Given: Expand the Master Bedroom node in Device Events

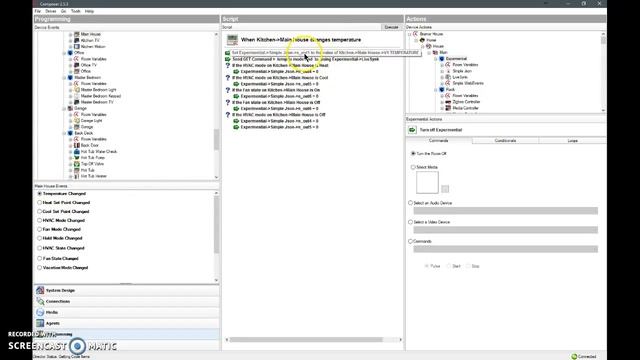Looking at the screenshot, I should 64,78.
